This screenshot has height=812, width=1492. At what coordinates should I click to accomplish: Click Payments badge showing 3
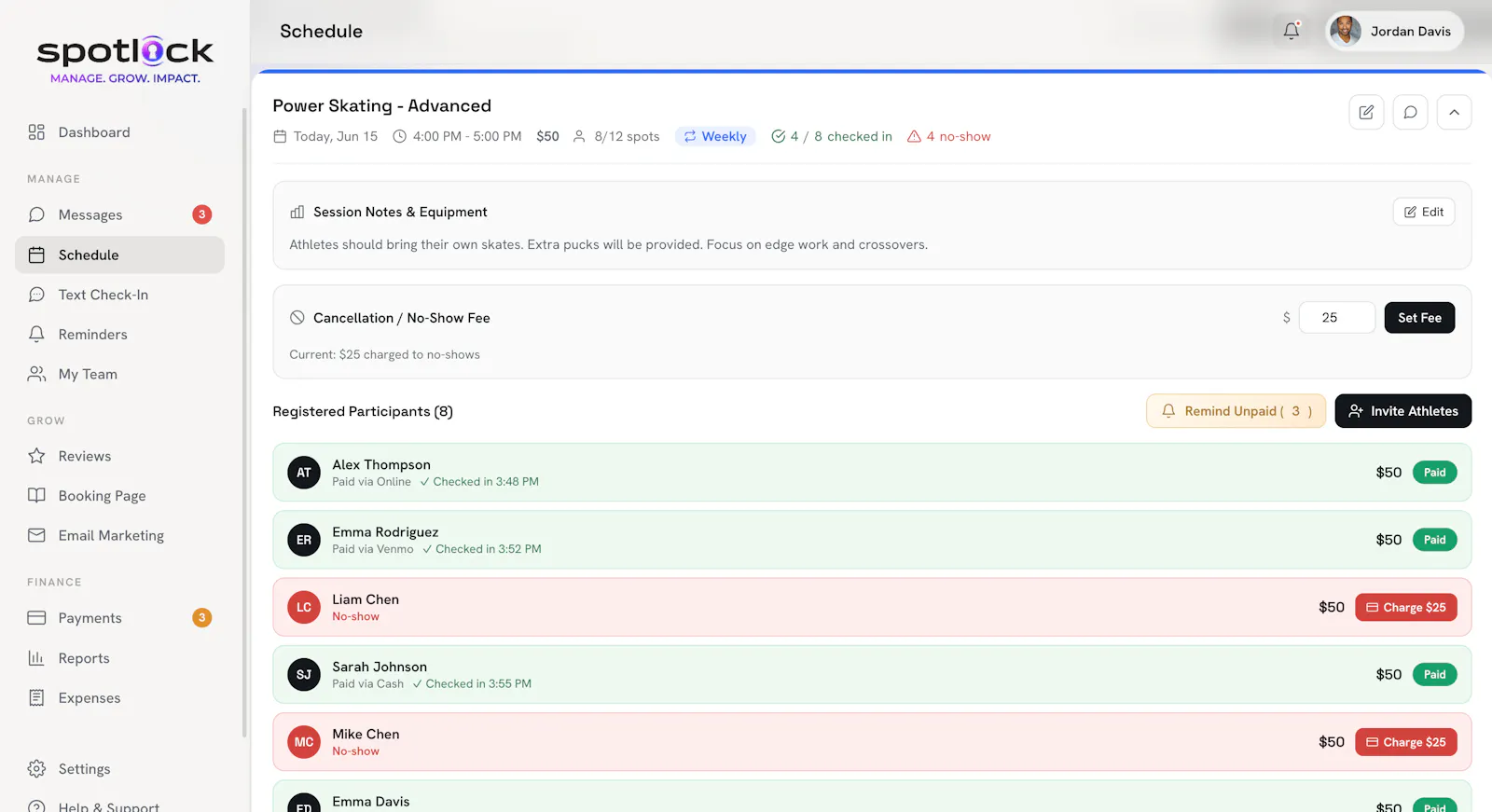(x=201, y=617)
